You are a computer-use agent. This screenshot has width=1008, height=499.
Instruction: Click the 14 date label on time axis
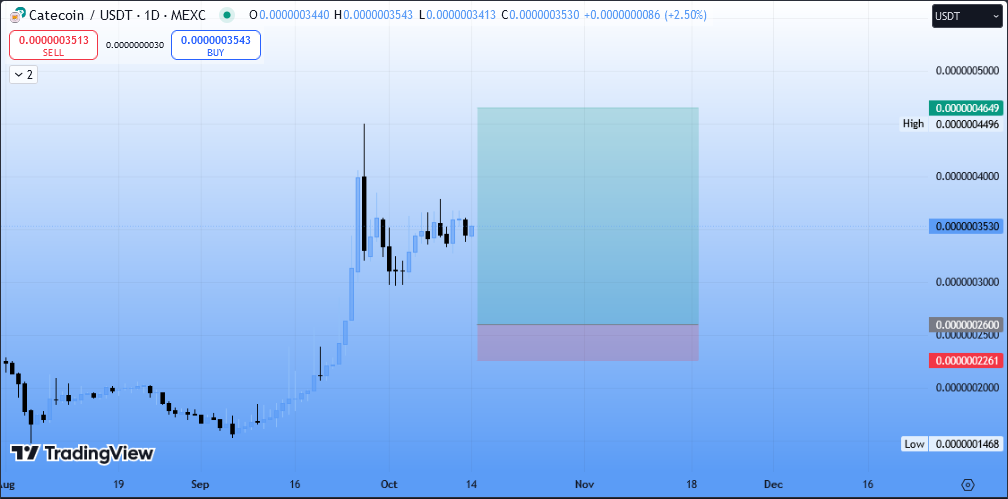click(472, 484)
